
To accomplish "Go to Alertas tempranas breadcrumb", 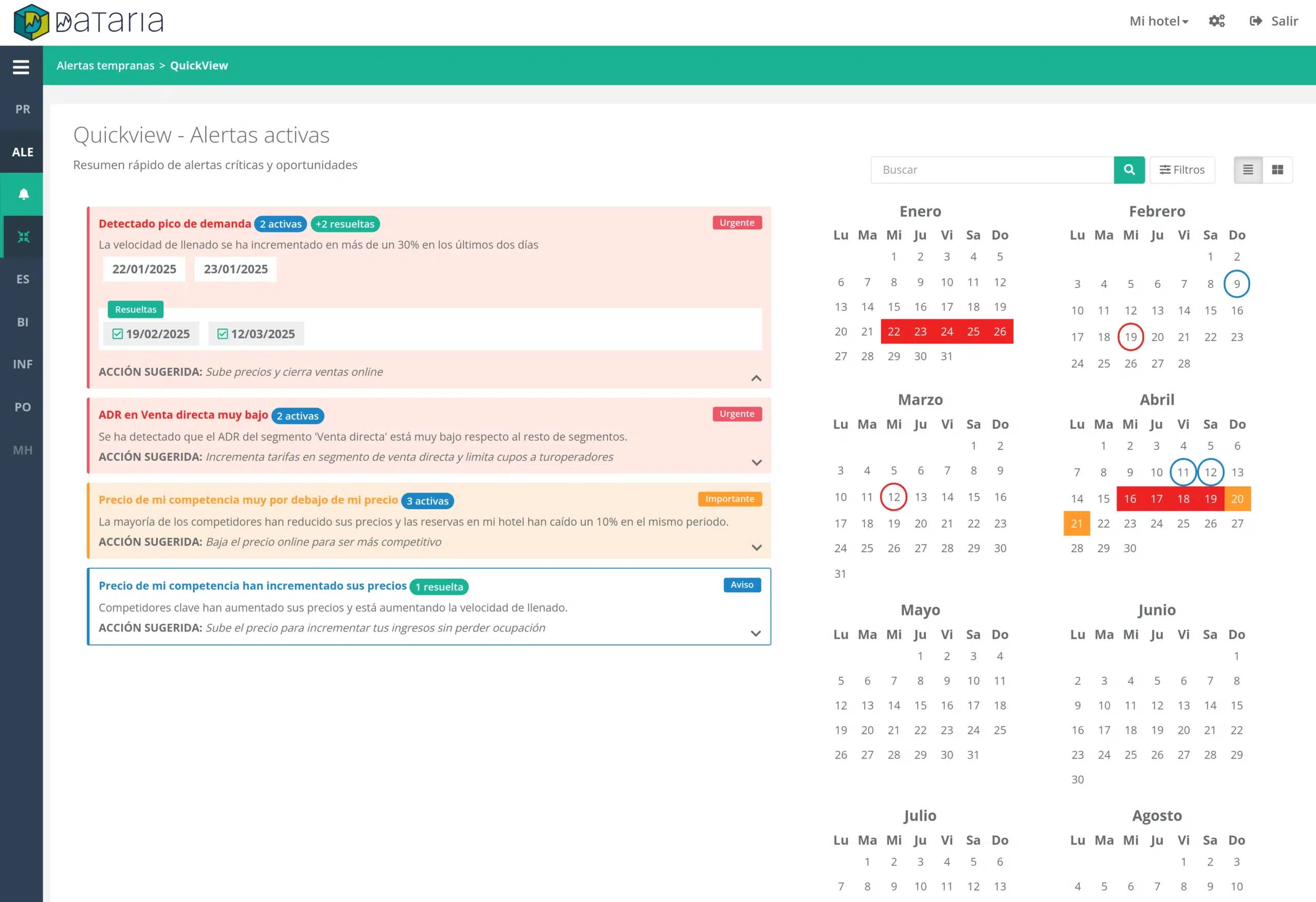I will point(105,66).
